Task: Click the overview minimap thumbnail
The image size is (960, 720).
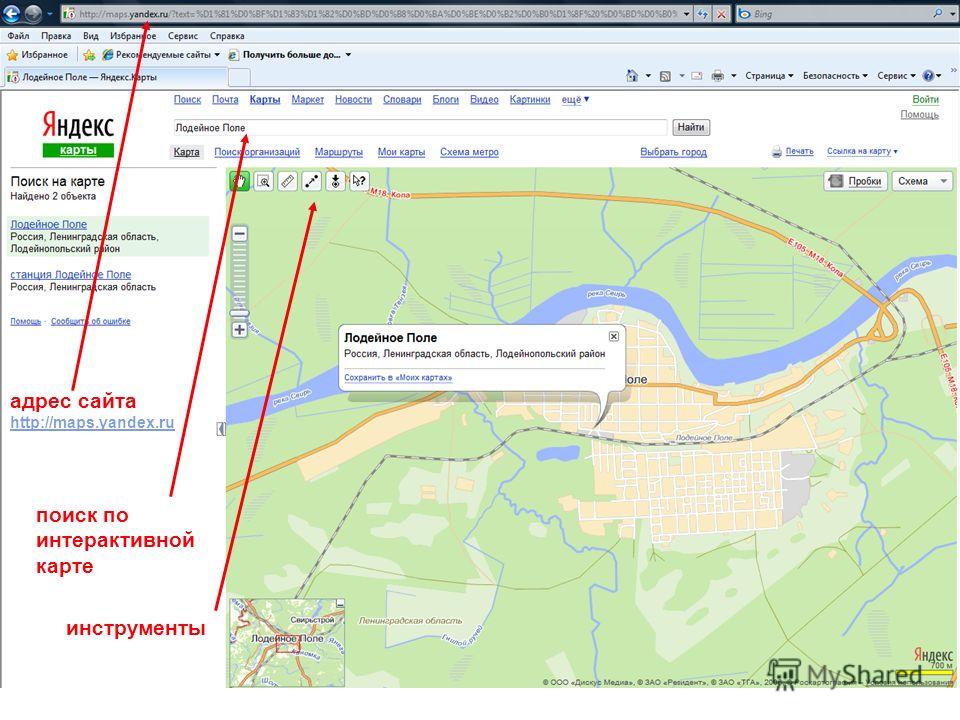Action: 287,642
